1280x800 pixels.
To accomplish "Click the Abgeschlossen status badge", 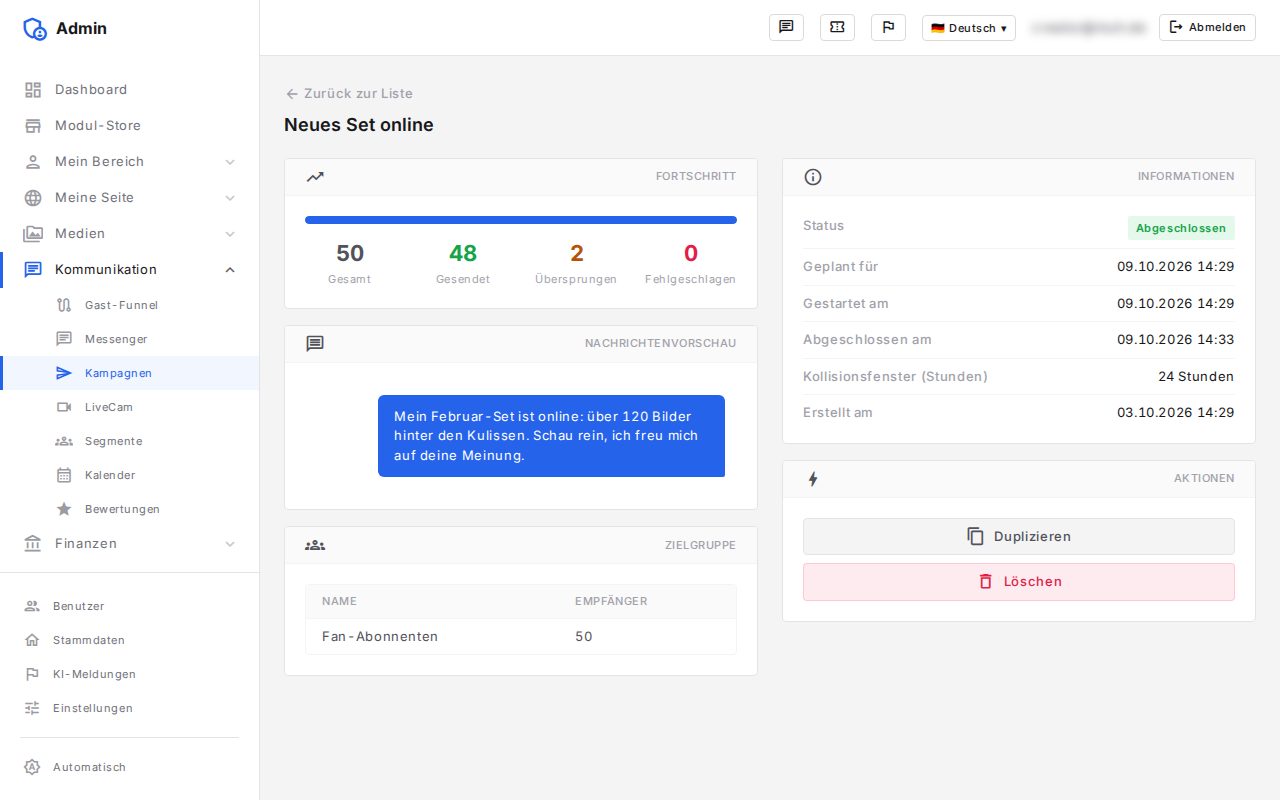I will point(1181,228).
